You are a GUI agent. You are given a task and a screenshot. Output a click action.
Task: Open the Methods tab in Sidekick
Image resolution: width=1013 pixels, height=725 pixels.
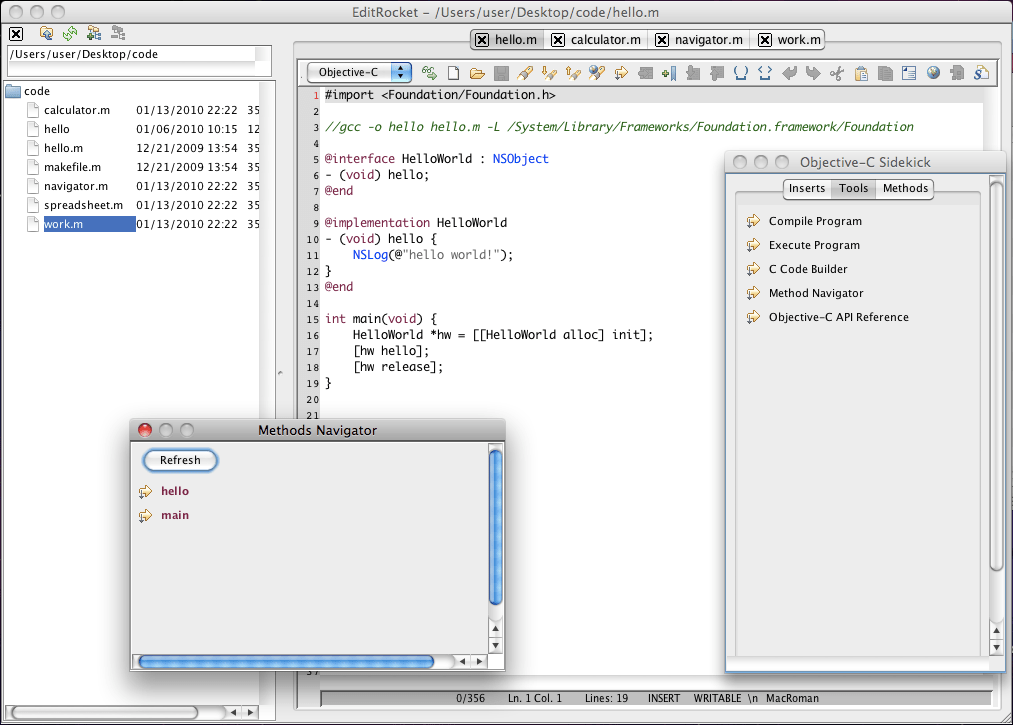point(905,189)
